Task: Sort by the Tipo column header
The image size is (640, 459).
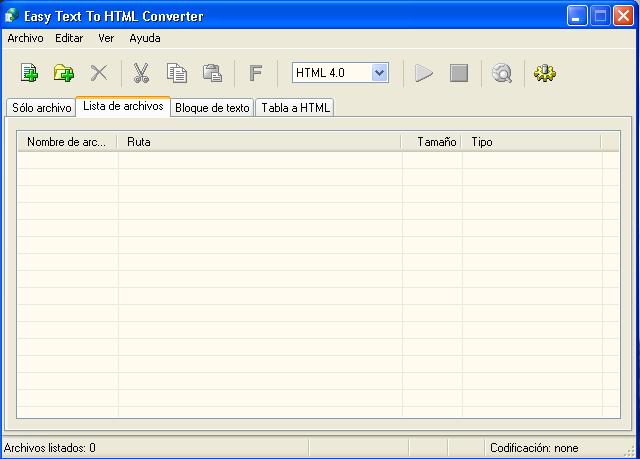Action: tap(531, 142)
